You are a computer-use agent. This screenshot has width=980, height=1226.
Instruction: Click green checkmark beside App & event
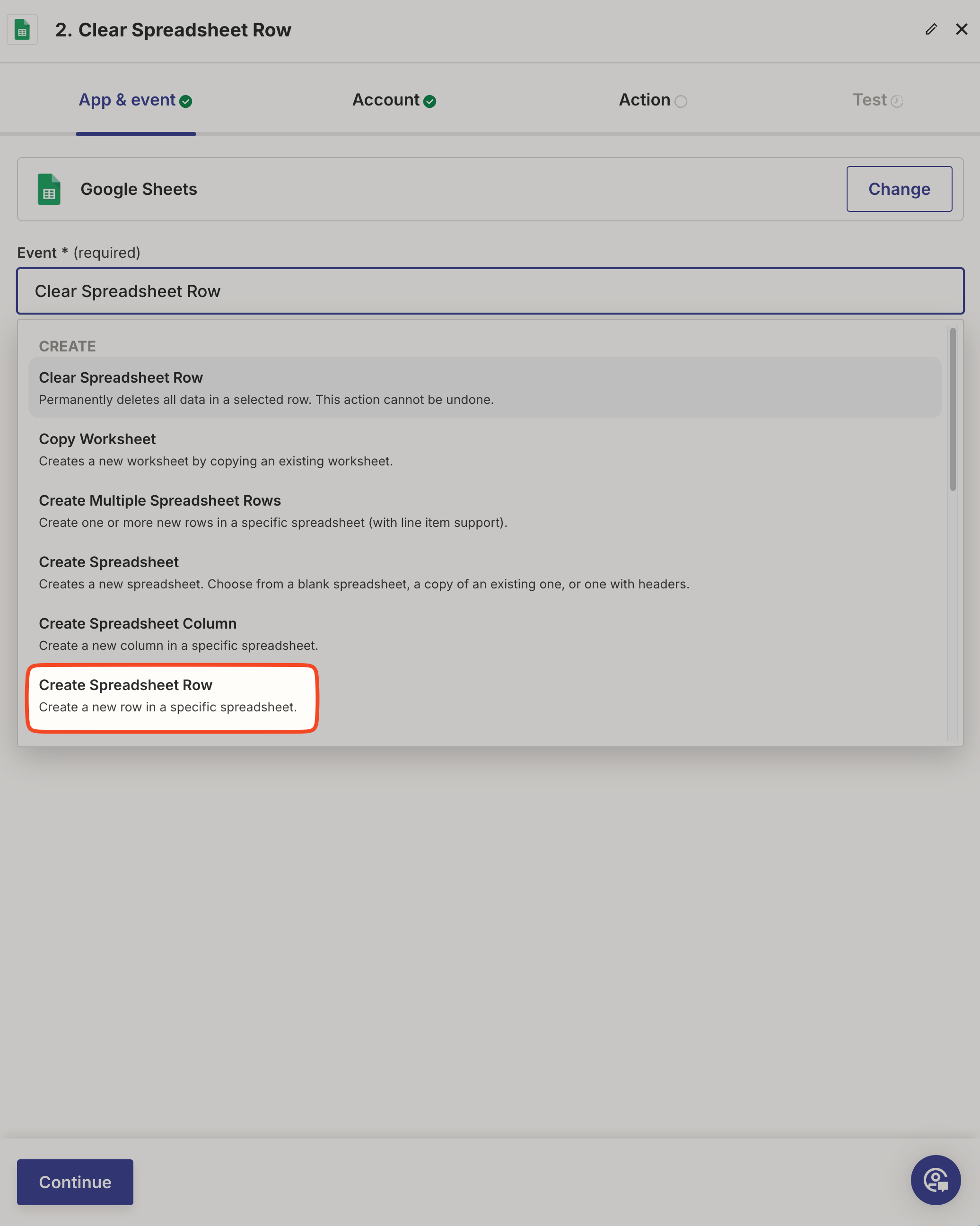tap(185, 102)
